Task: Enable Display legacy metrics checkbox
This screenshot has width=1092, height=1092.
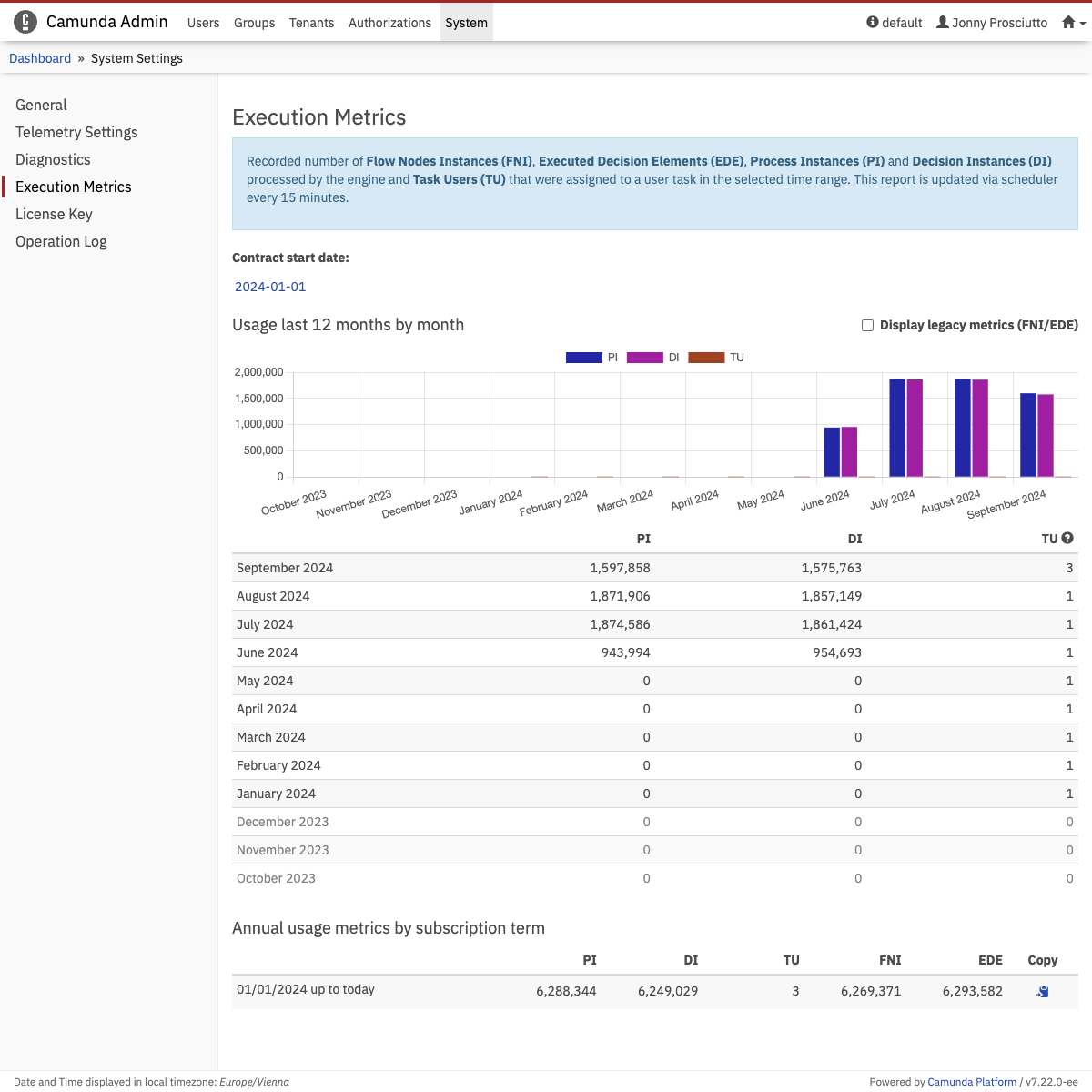Action: tap(867, 326)
